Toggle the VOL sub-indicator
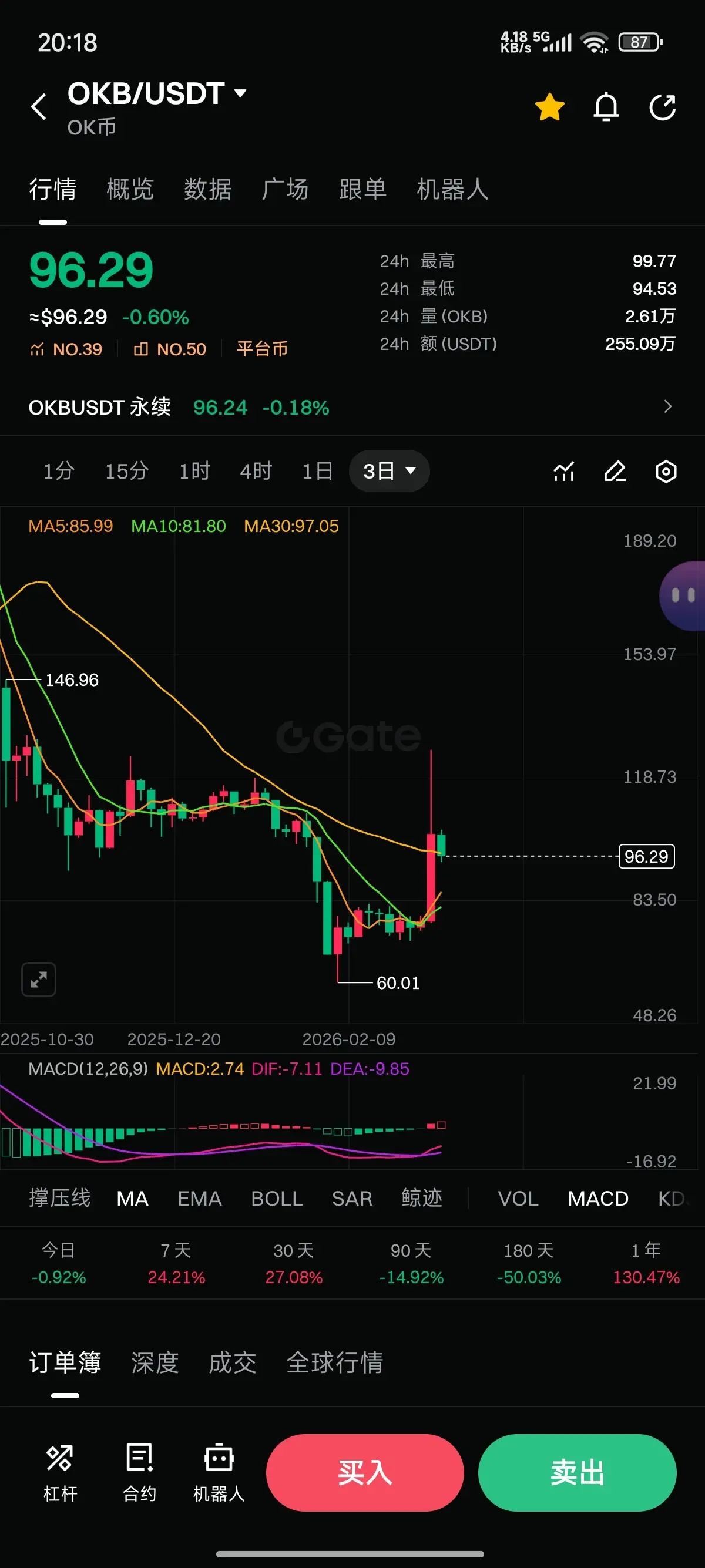Image resolution: width=705 pixels, height=1568 pixels. (518, 1198)
